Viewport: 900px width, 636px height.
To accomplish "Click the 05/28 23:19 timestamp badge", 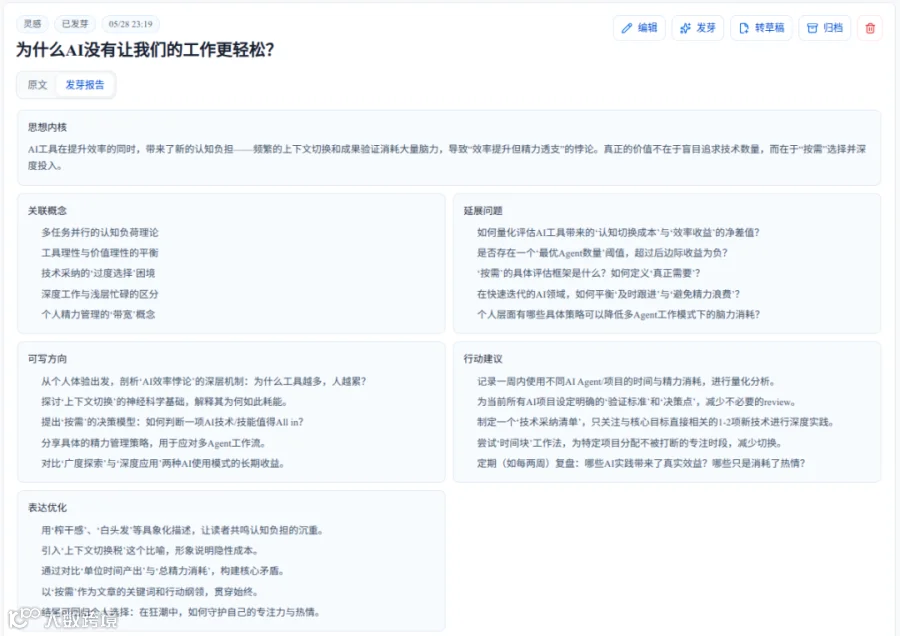I will (130, 24).
